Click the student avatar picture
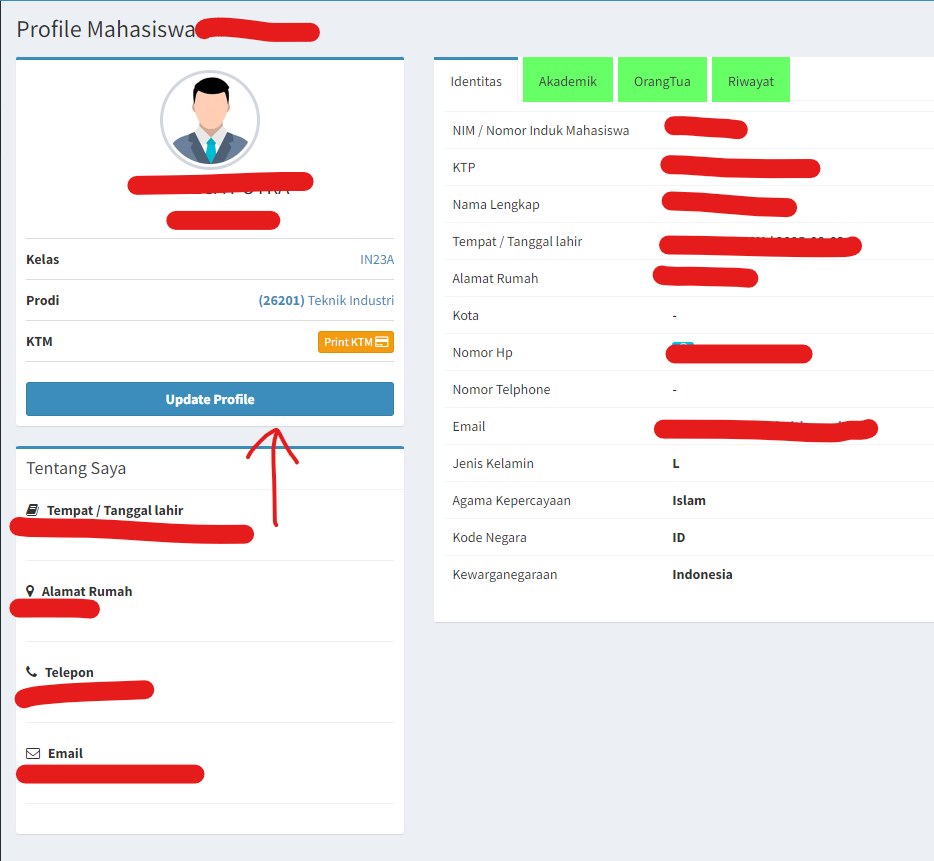This screenshot has width=934, height=861. (210, 120)
